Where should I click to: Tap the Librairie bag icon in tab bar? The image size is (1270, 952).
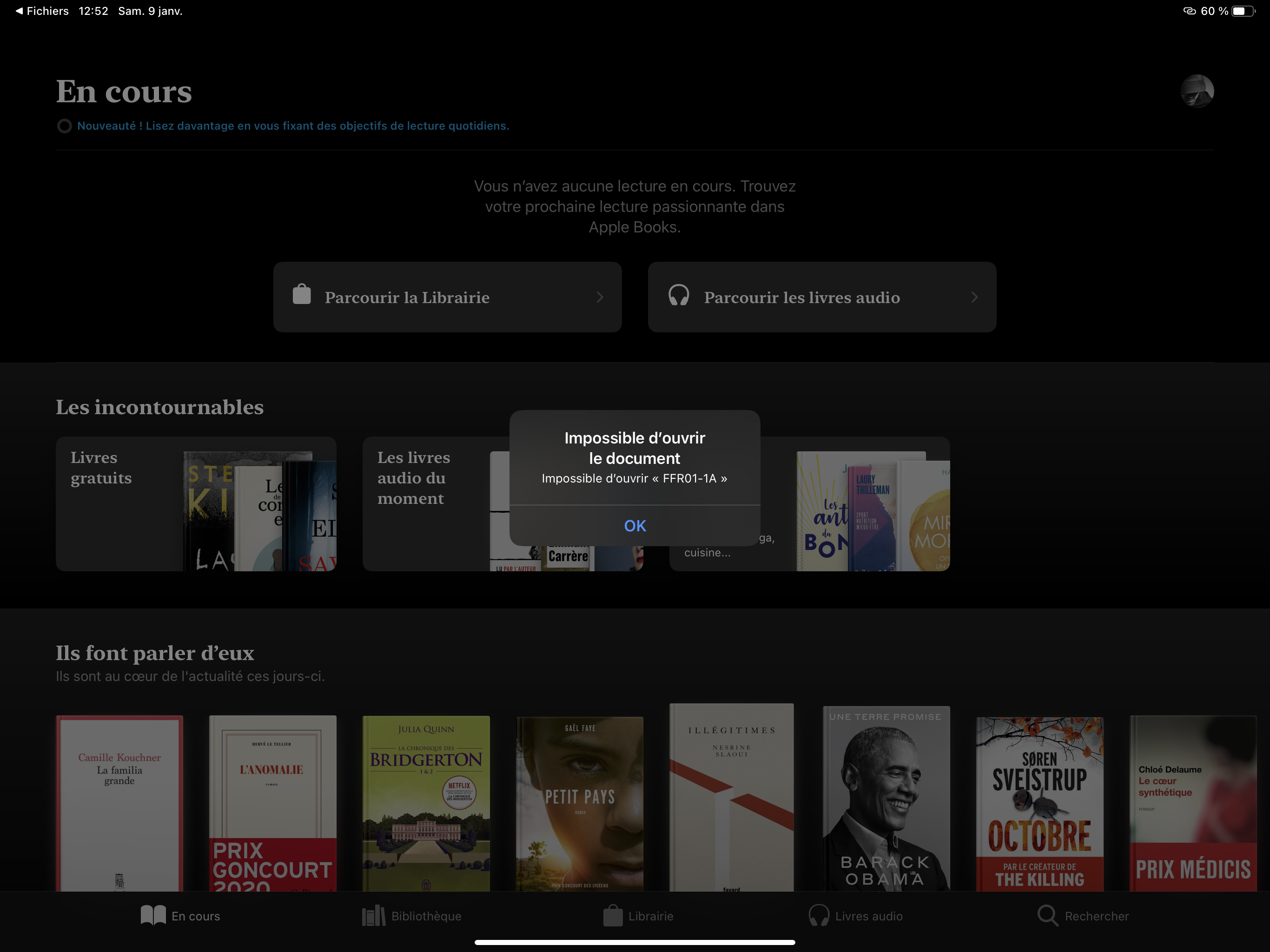pos(613,915)
